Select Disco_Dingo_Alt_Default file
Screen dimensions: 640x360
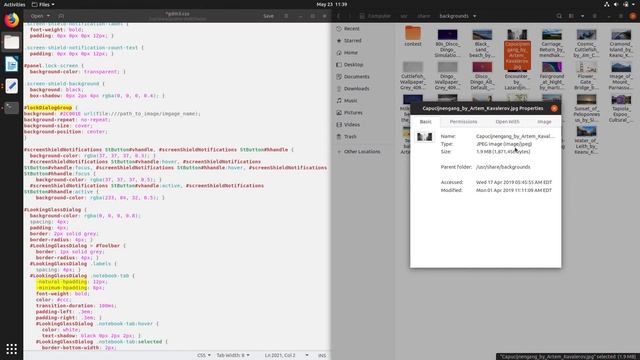click(x=482, y=76)
